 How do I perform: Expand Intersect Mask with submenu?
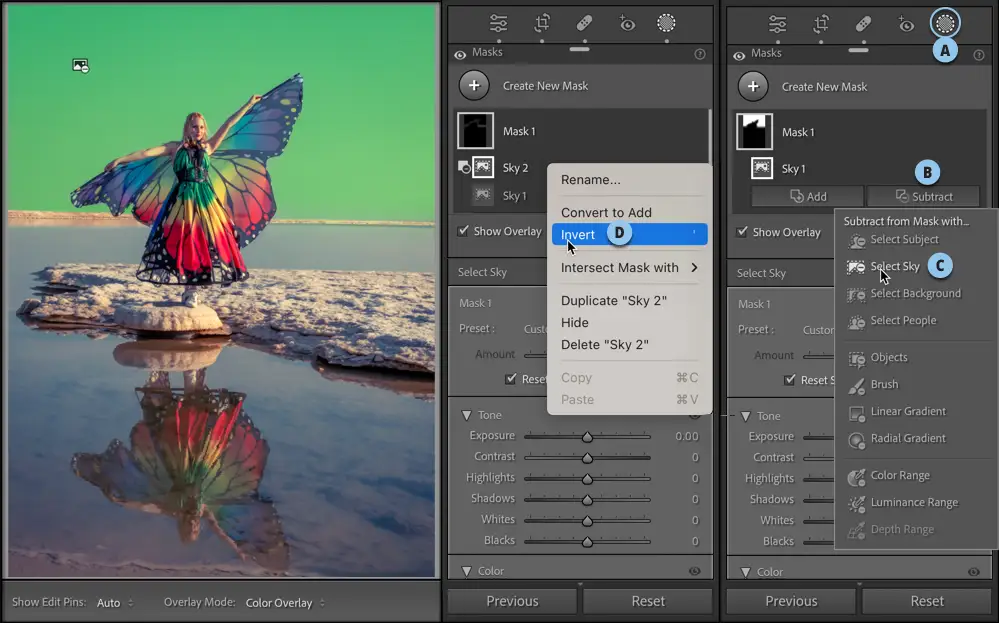[x=629, y=268]
